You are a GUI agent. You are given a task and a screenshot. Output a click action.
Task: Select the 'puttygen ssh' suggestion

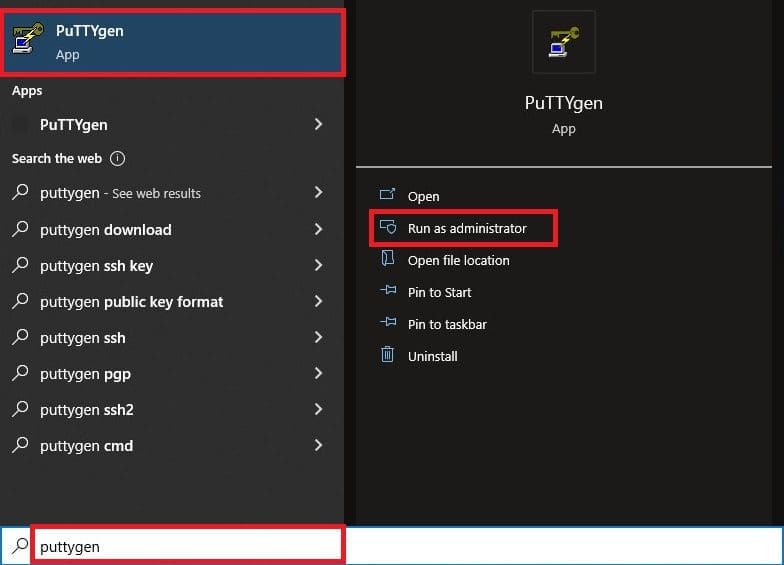[172, 338]
